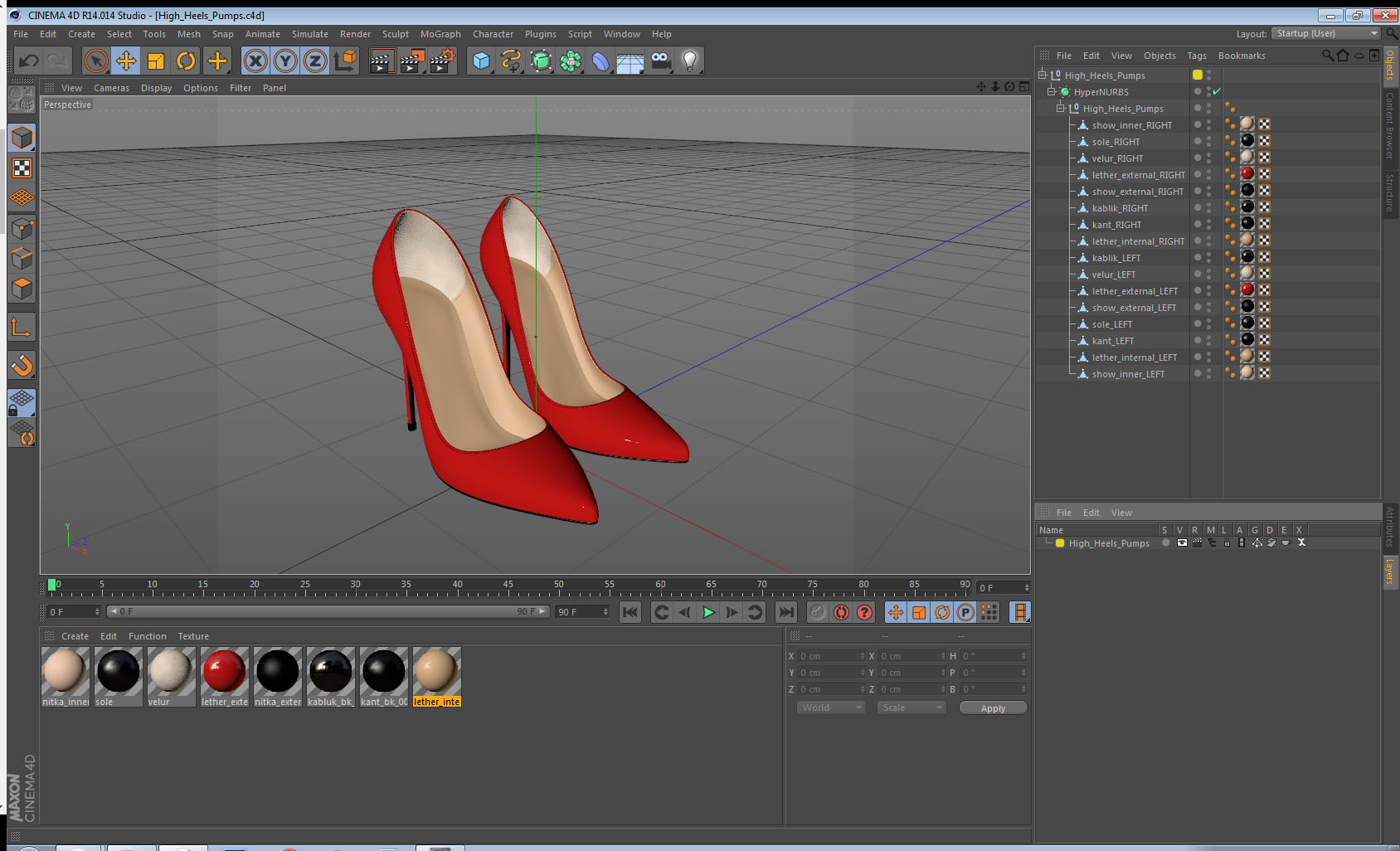The image size is (1400, 851).
Task: Open Edit Render Settings icon
Action: click(x=442, y=61)
